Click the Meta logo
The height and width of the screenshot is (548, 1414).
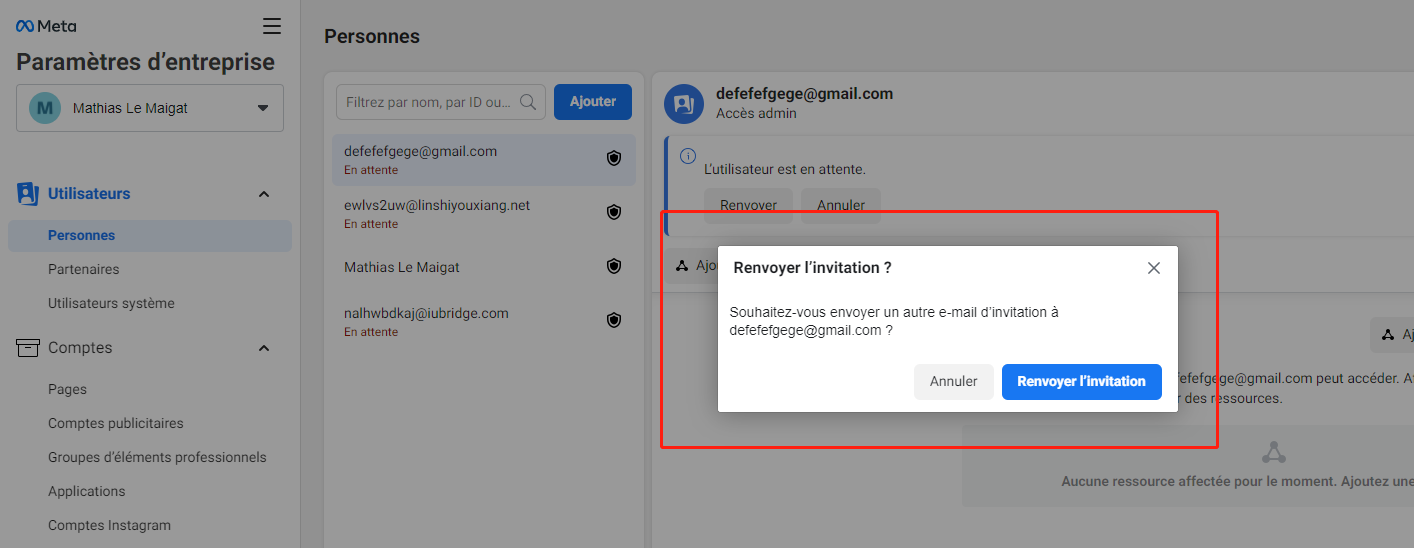coord(46,26)
